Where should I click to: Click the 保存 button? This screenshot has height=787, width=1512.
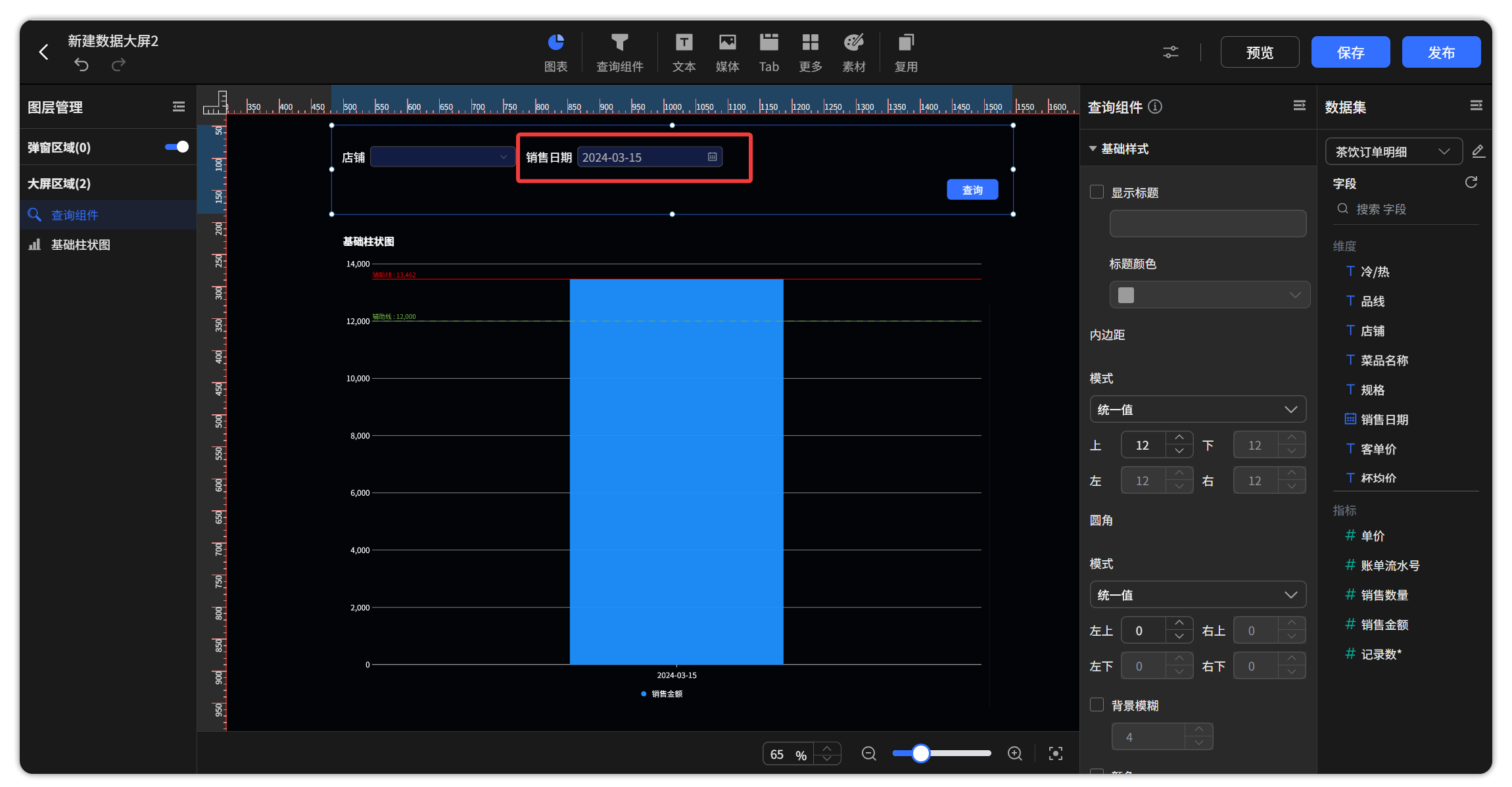tap(1350, 52)
